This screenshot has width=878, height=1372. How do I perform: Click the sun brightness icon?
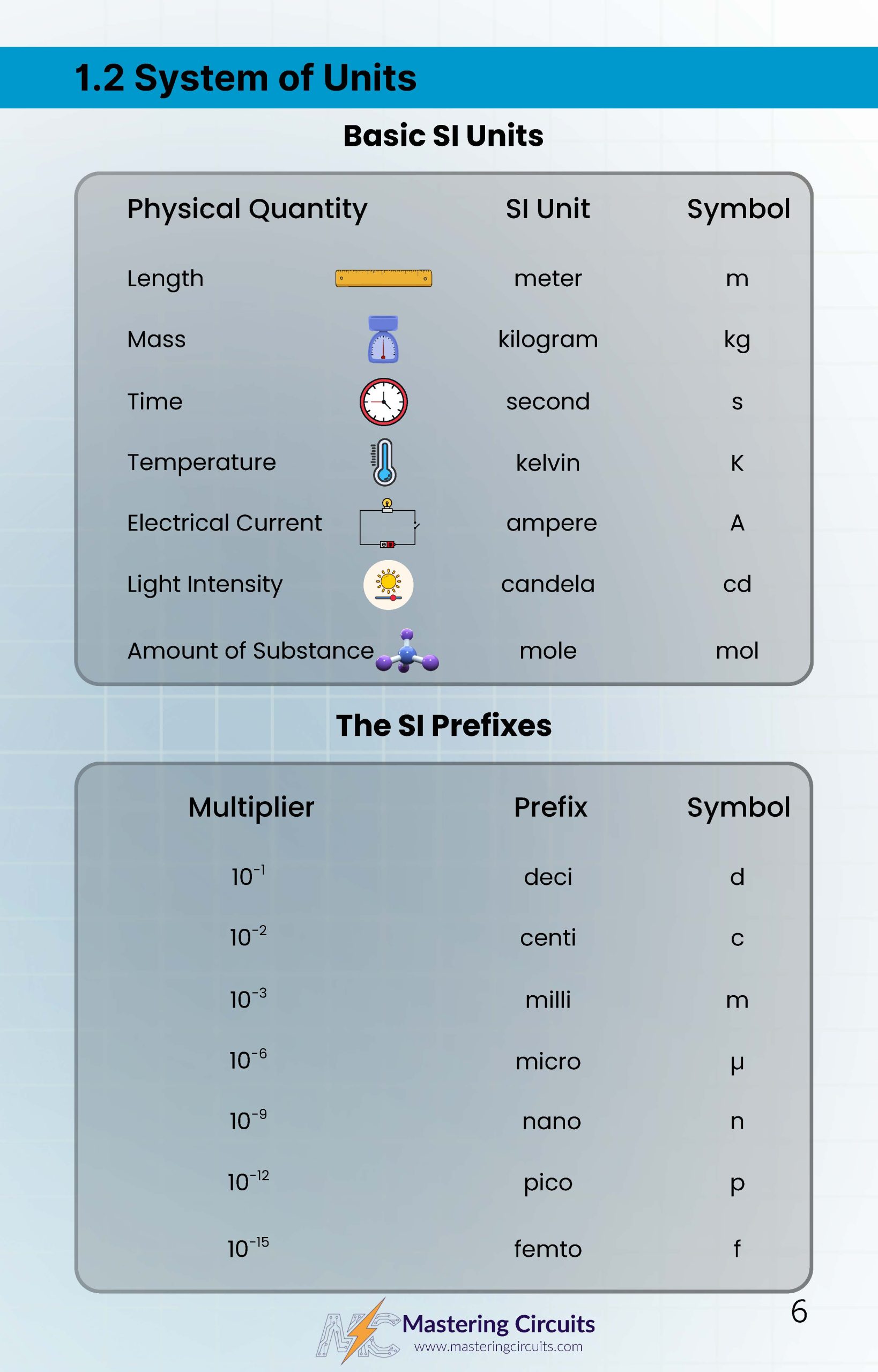click(388, 585)
